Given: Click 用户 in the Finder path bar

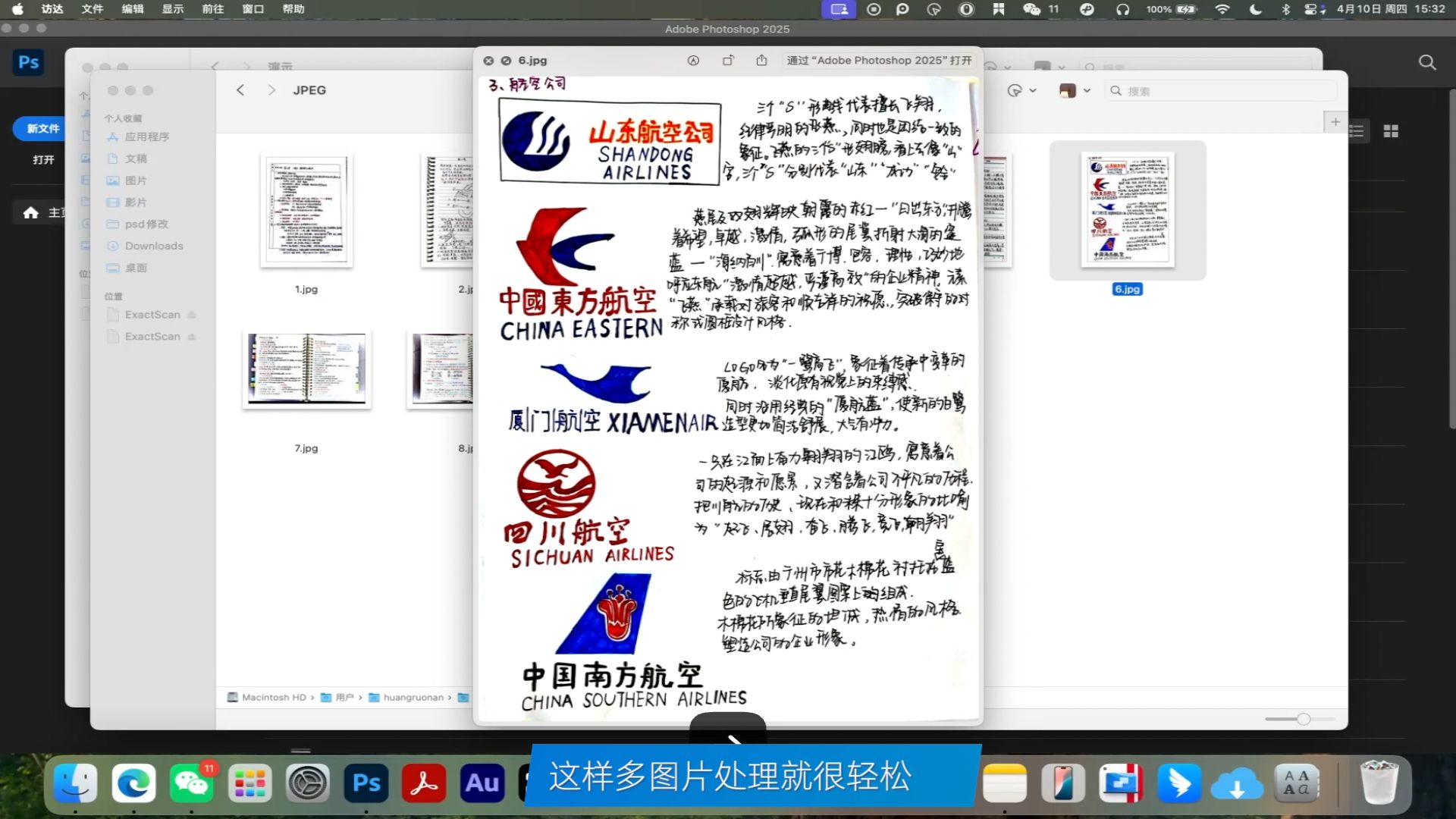Looking at the screenshot, I should pos(337,698).
